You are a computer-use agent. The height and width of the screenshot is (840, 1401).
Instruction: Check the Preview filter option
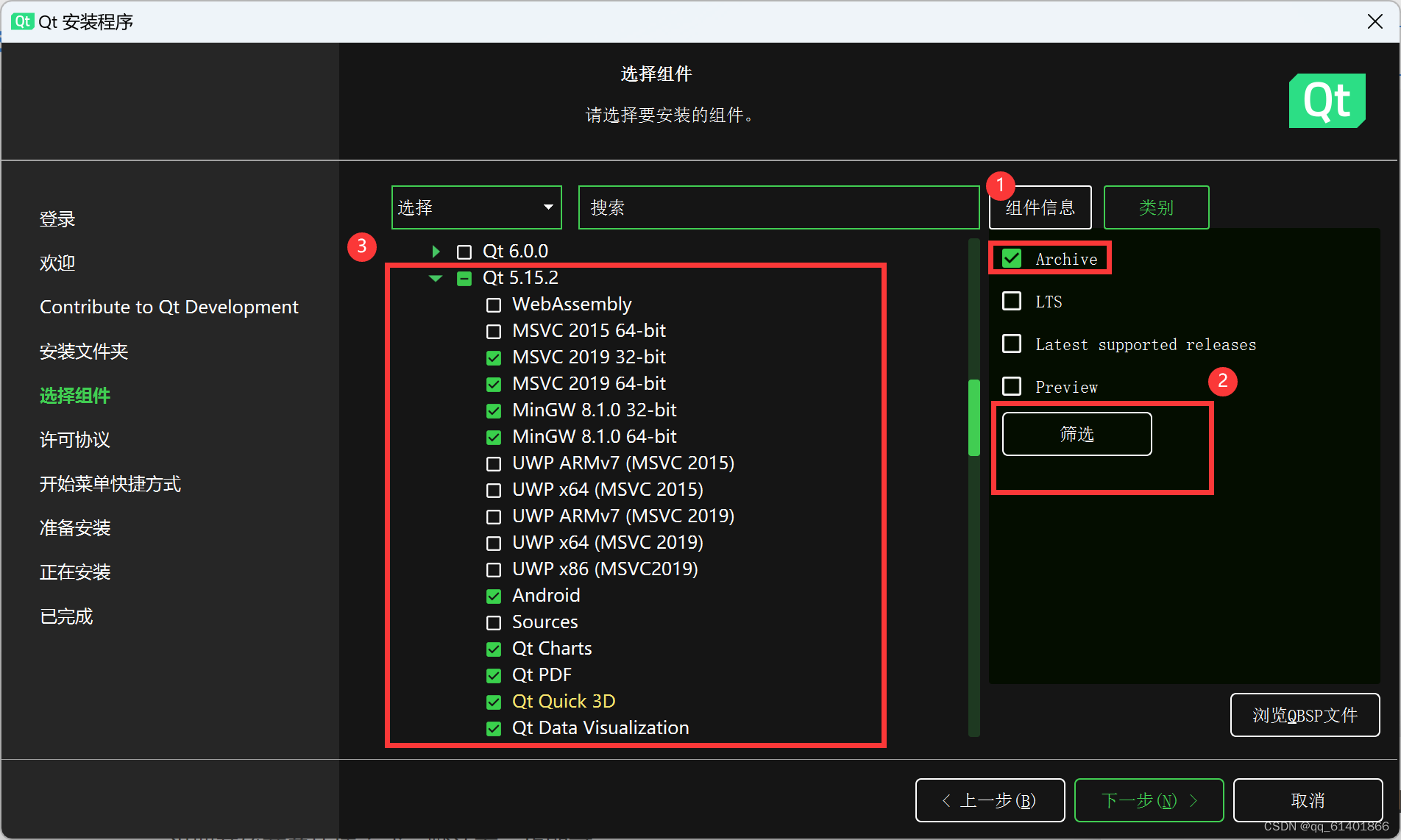(1012, 386)
